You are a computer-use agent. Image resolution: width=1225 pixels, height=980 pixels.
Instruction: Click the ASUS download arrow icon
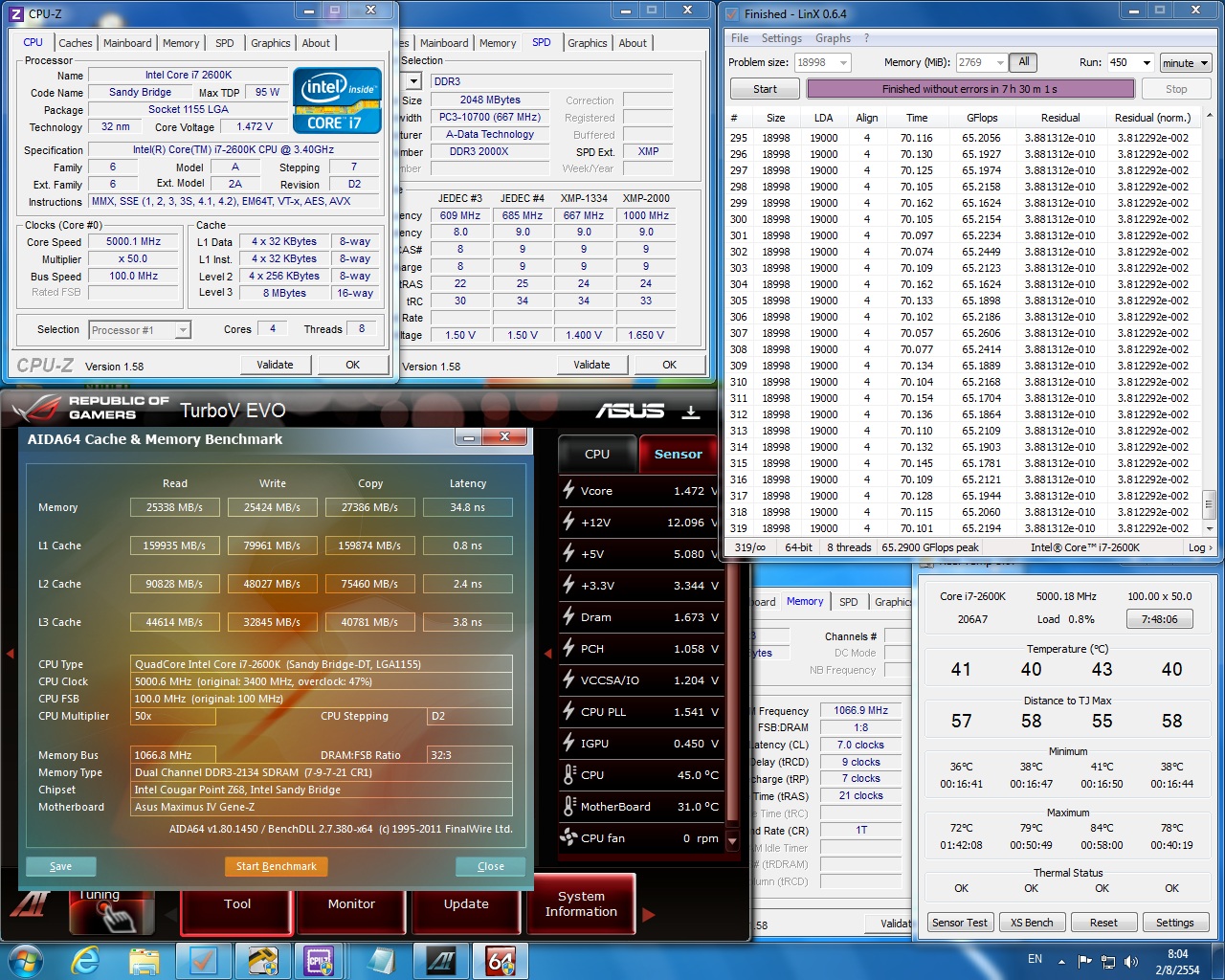click(689, 412)
